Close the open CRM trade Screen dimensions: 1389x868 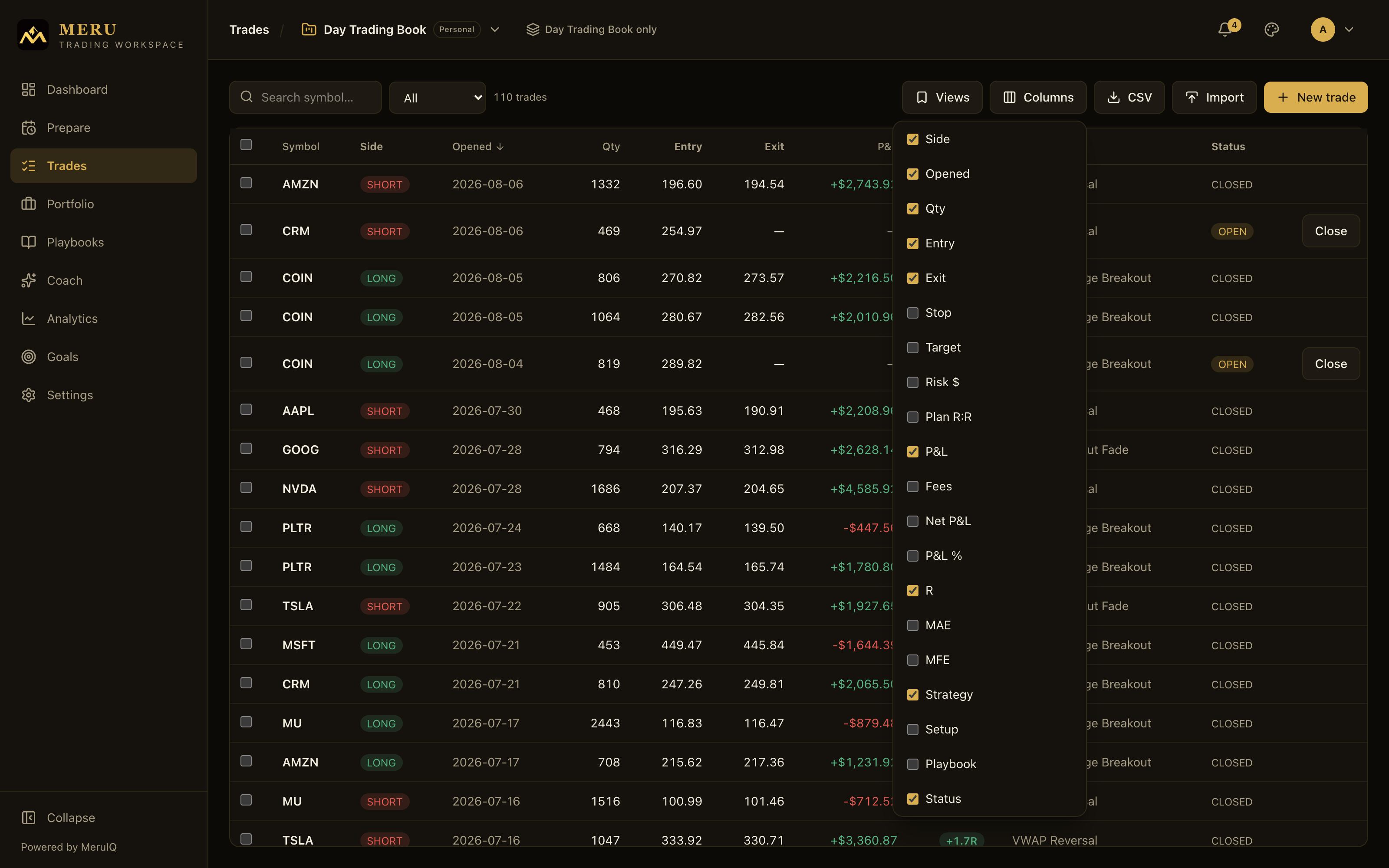click(1330, 231)
